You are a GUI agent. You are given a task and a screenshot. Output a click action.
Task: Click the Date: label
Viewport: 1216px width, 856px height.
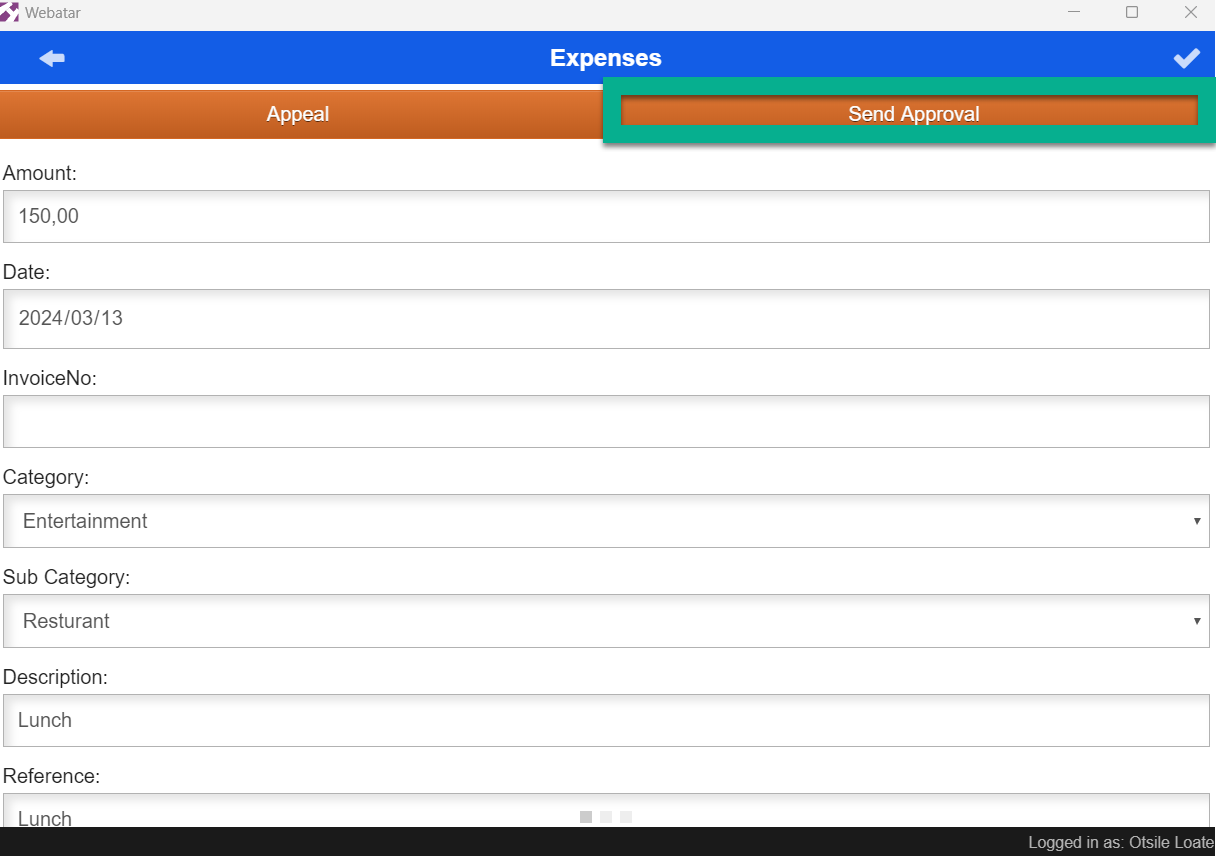coord(27,272)
